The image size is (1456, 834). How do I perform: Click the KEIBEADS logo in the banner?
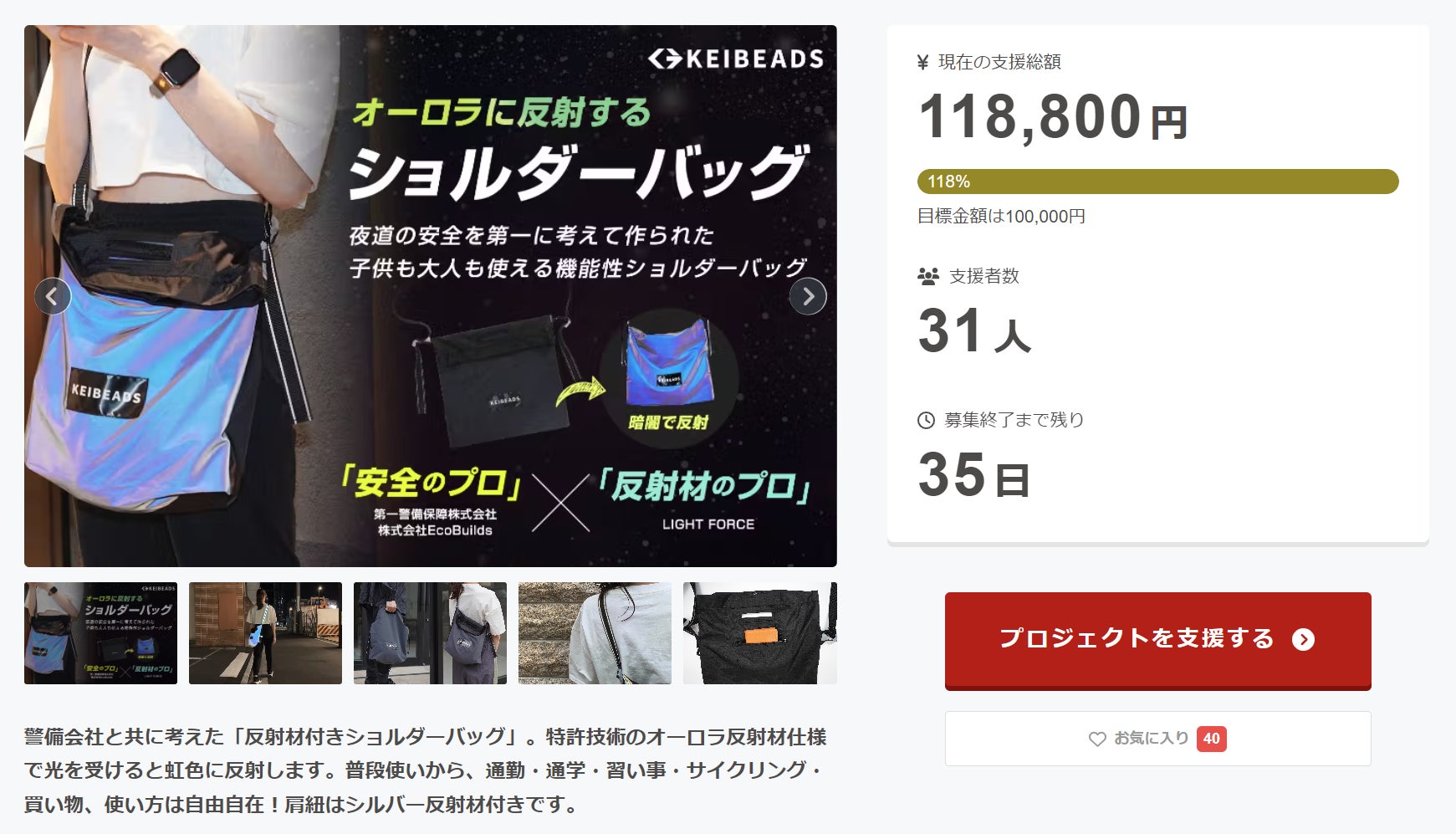[x=736, y=59]
